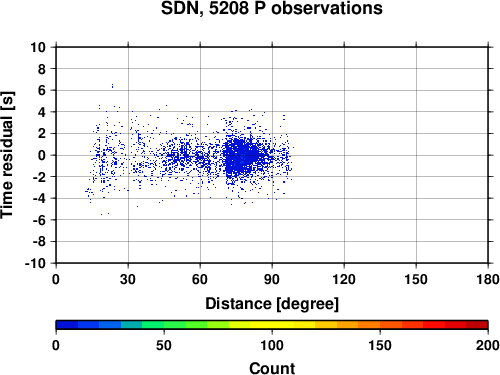Screen dimensions: 500x375
Task: Click the 'Count' colorbar label
Action: pos(272,368)
